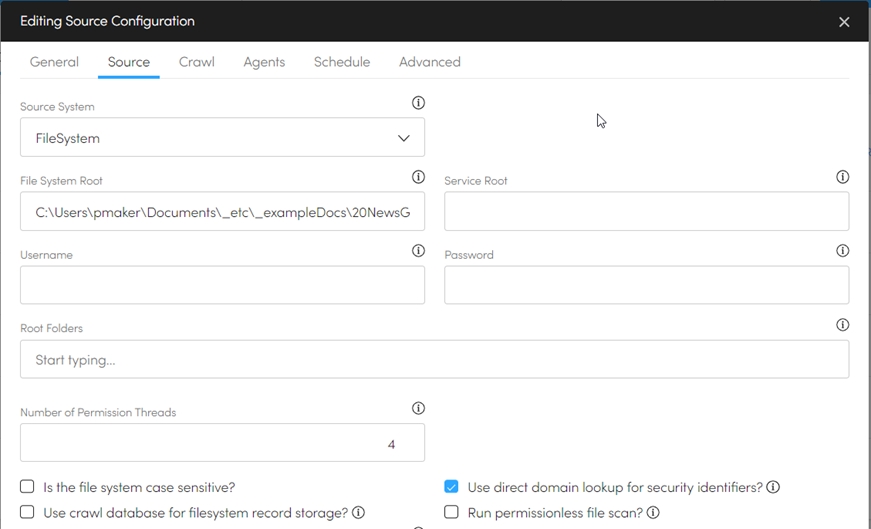Switch to the Crawl tab
The height and width of the screenshot is (529, 871).
196,62
